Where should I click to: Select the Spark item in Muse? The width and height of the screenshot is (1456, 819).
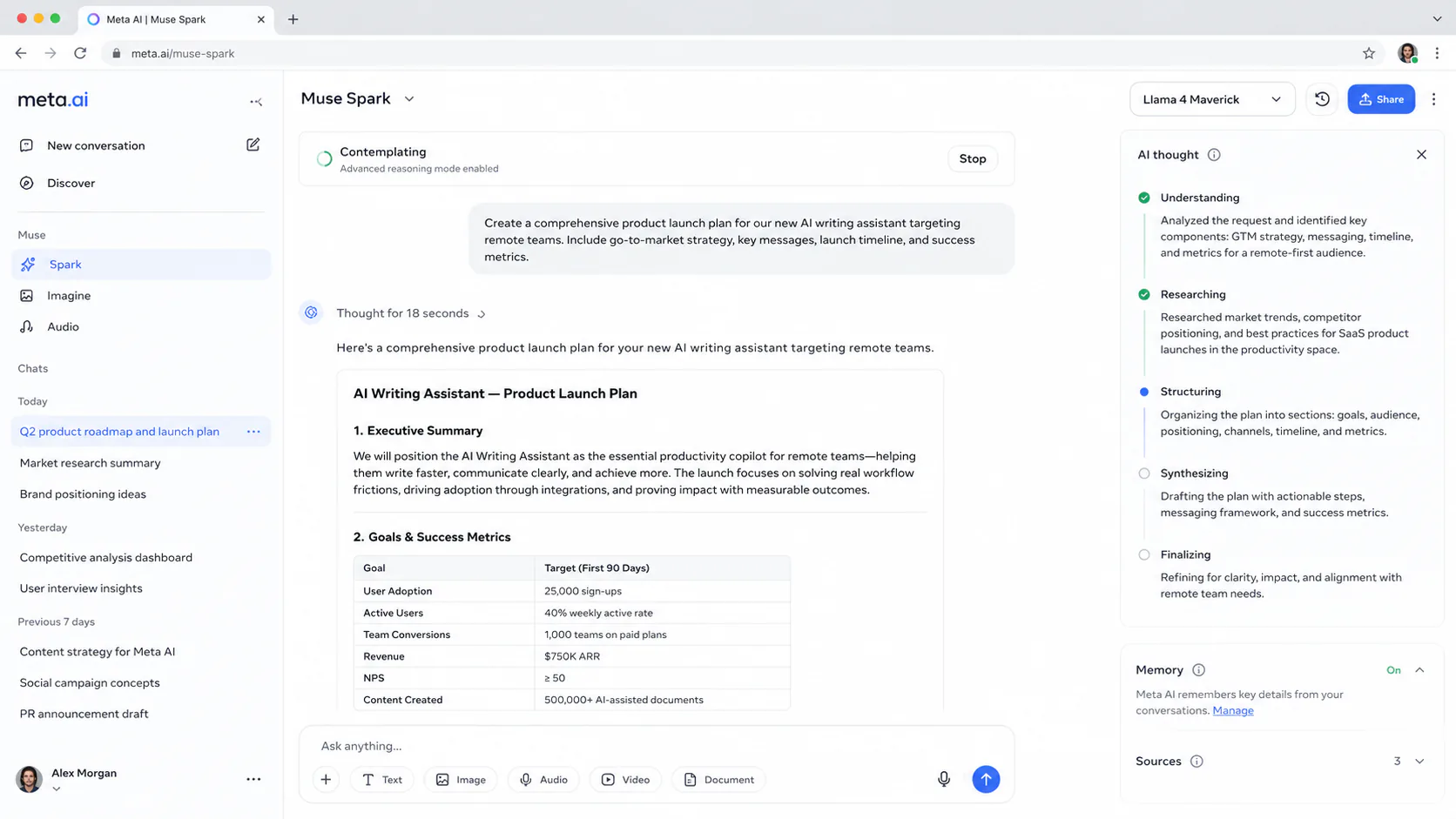coord(141,265)
